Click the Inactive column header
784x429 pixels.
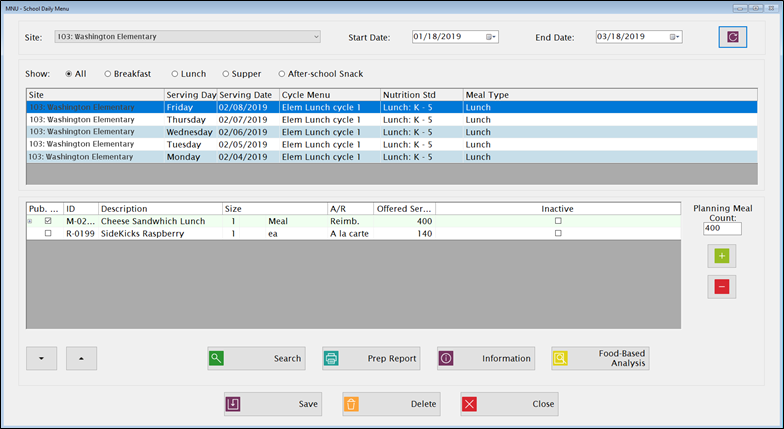pos(558,208)
